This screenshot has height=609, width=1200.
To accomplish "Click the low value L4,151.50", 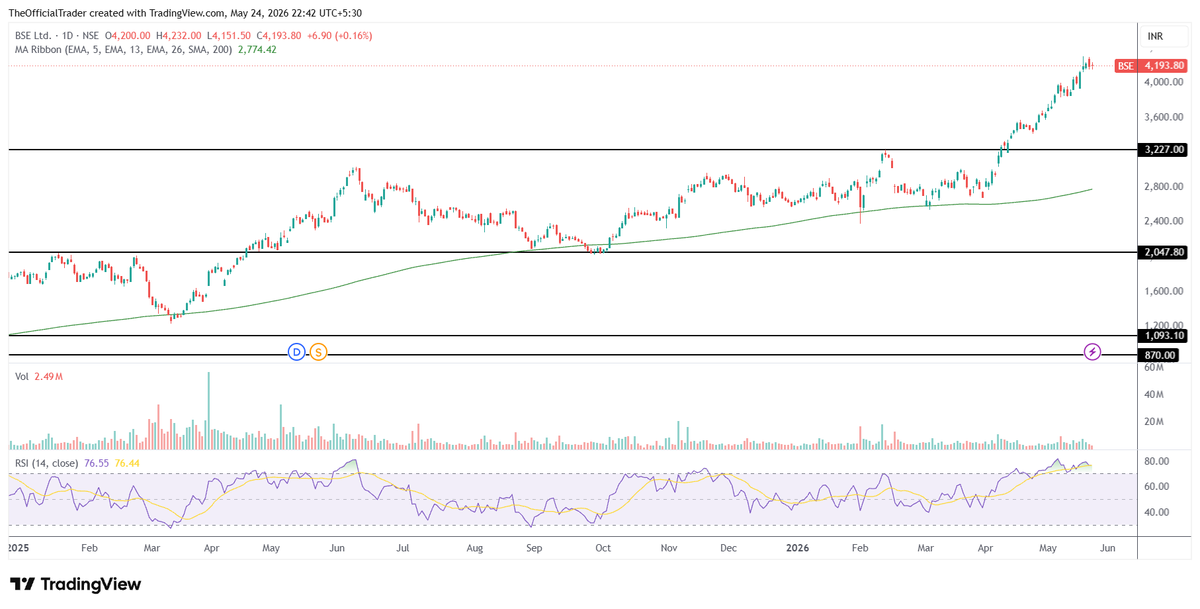I will 231,35.
